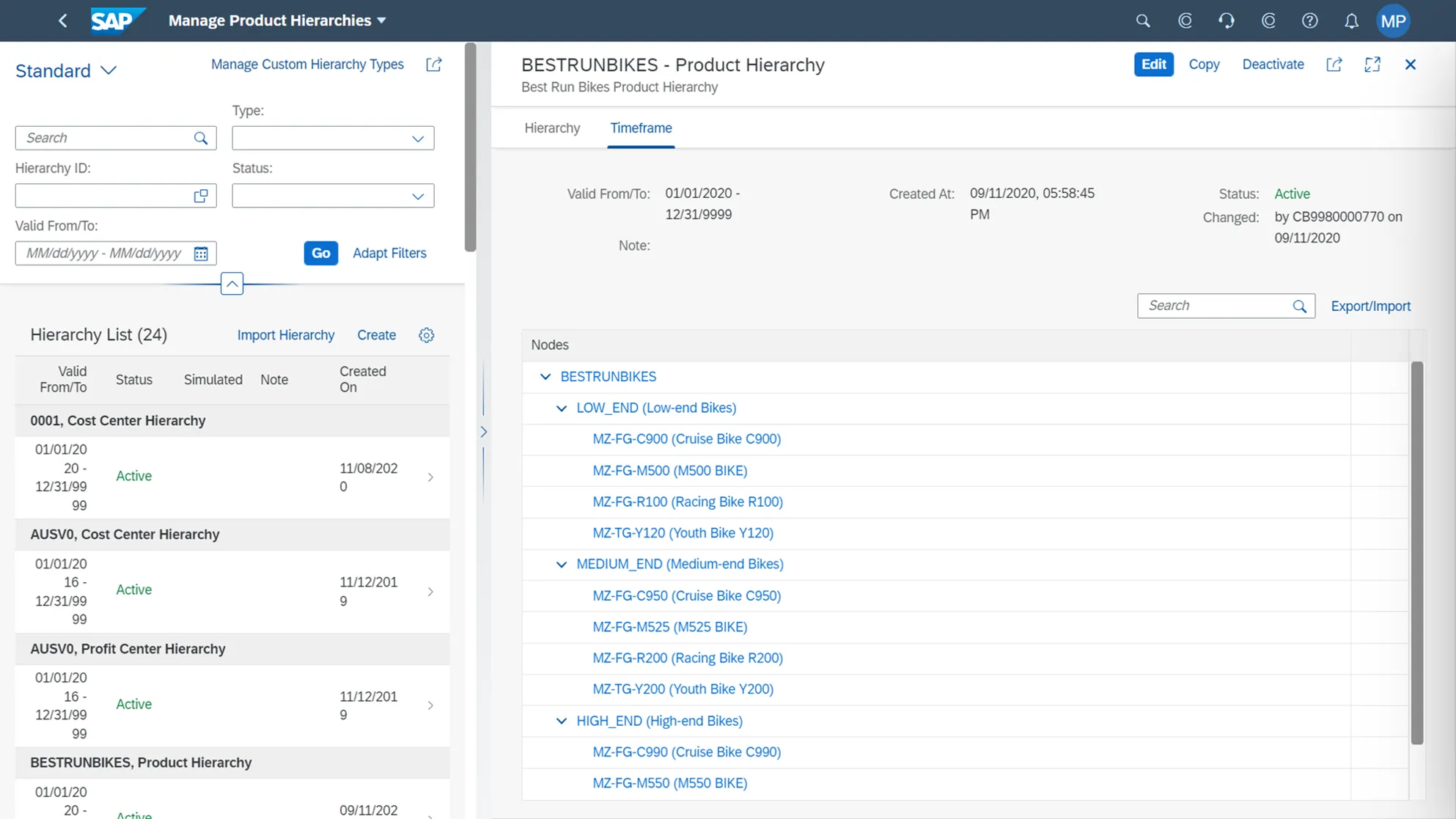The height and width of the screenshot is (819, 1456).
Task: Click the Edit button
Action: 1153,65
